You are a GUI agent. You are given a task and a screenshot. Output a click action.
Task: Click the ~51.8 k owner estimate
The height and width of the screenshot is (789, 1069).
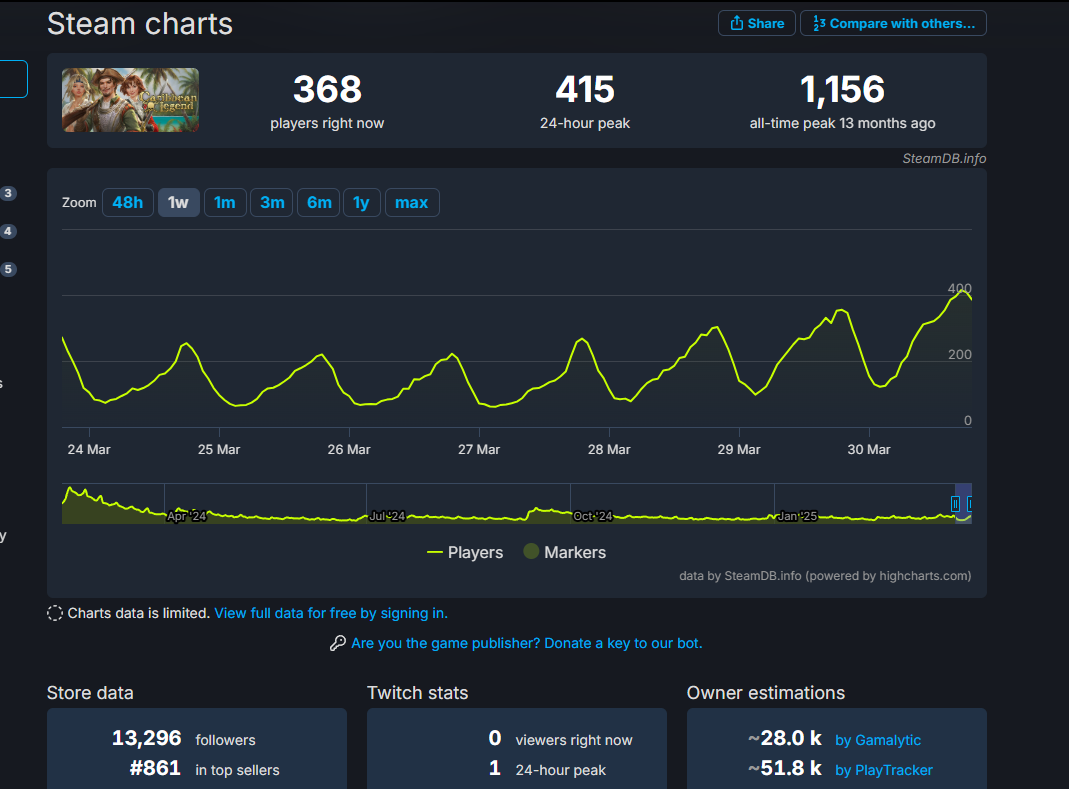coord(785,768)
